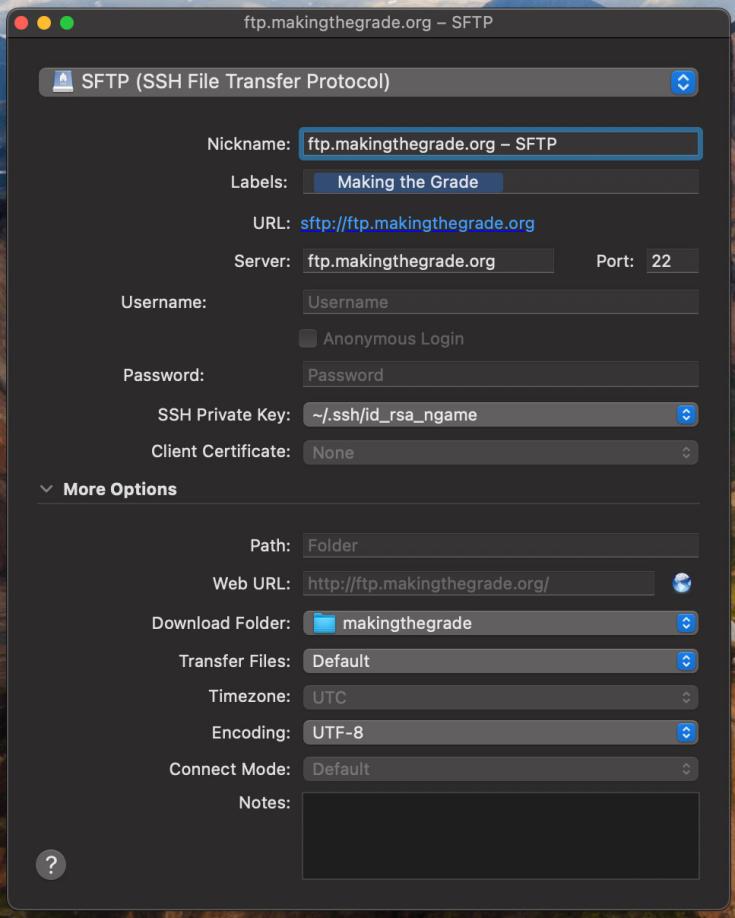Click the SFTP drive icon

63,81
